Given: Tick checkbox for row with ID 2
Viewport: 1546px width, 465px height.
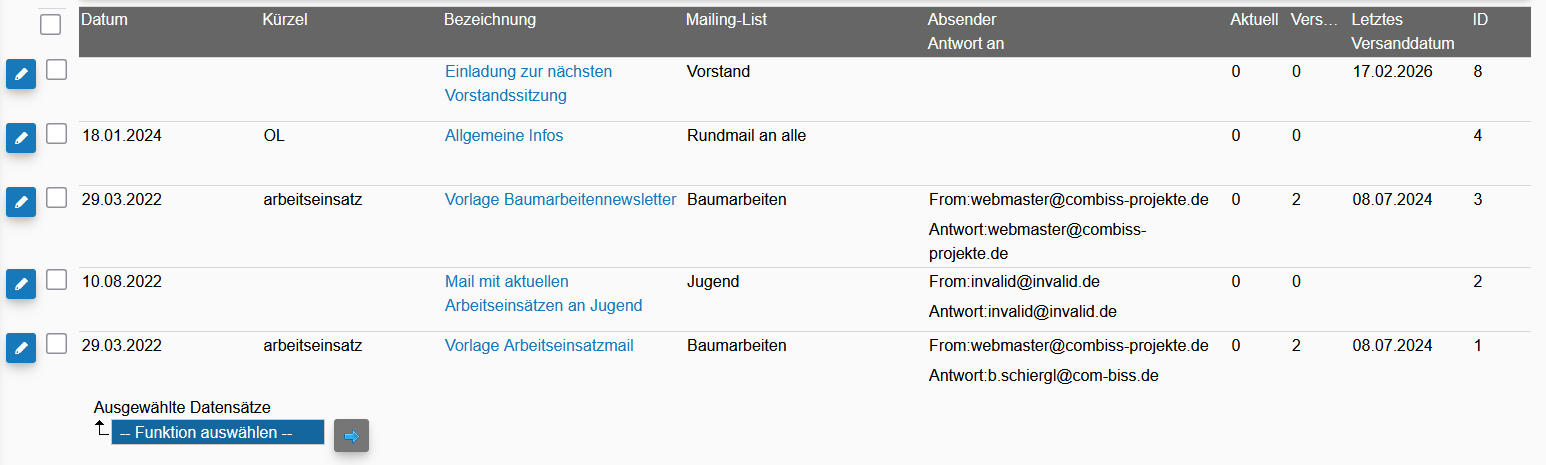Looking at the screenshot, I should click(57, 279).
